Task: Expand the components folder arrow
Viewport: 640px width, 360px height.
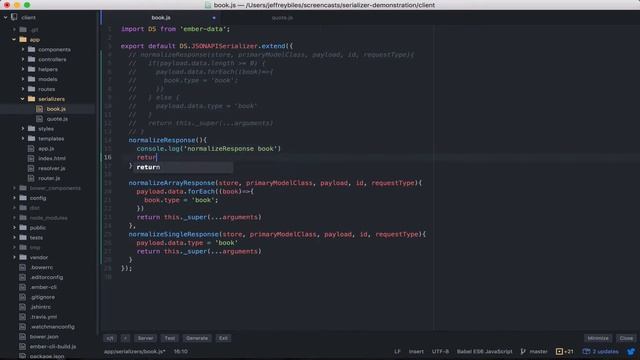Action: [x=23, y=49]
